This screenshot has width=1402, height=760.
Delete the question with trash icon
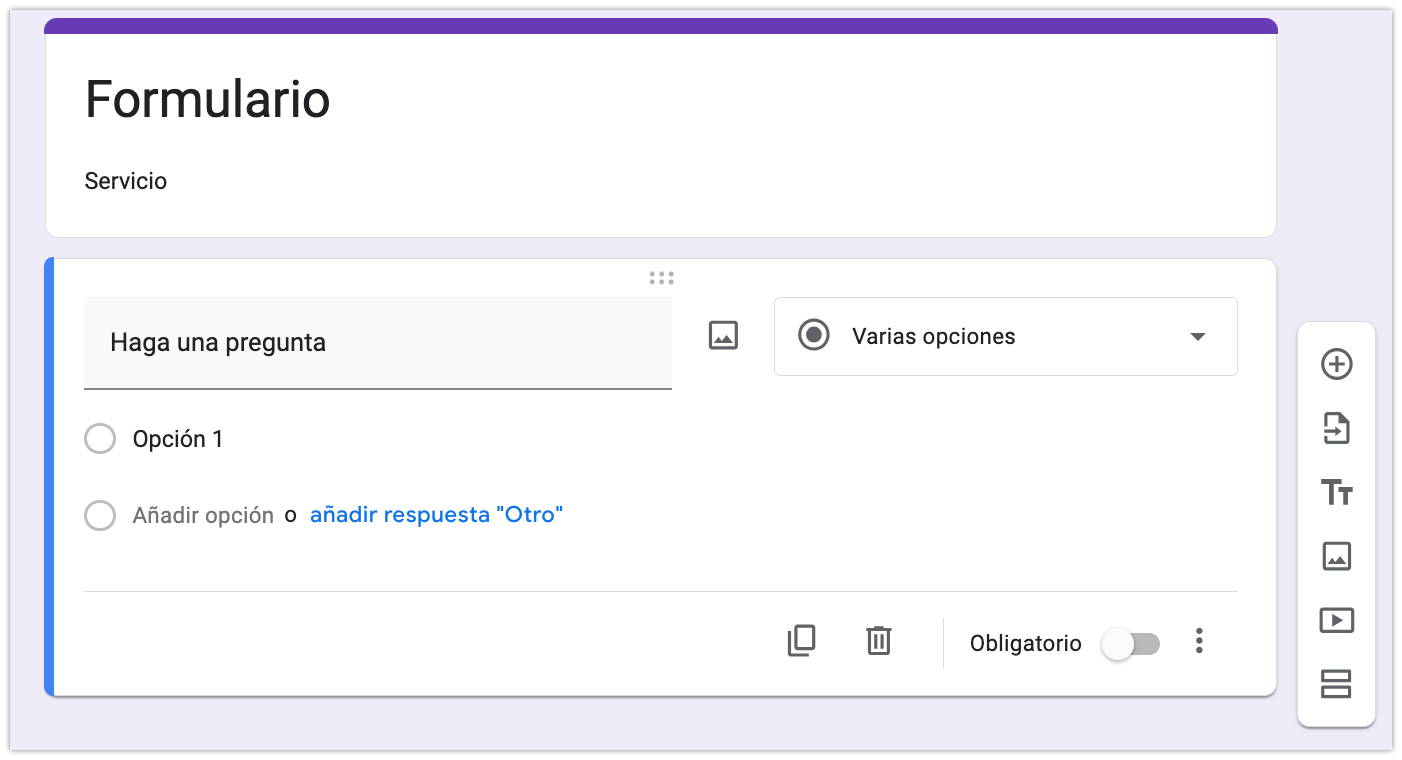878,640
